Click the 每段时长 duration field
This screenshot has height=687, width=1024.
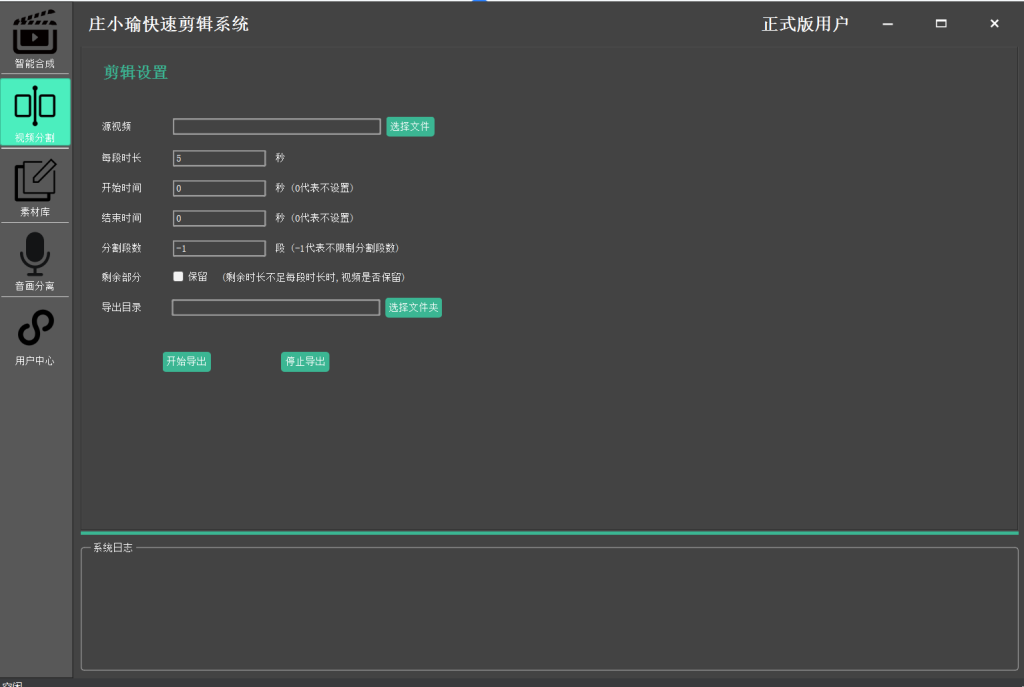pyautogui.click(x=219, y=158)
